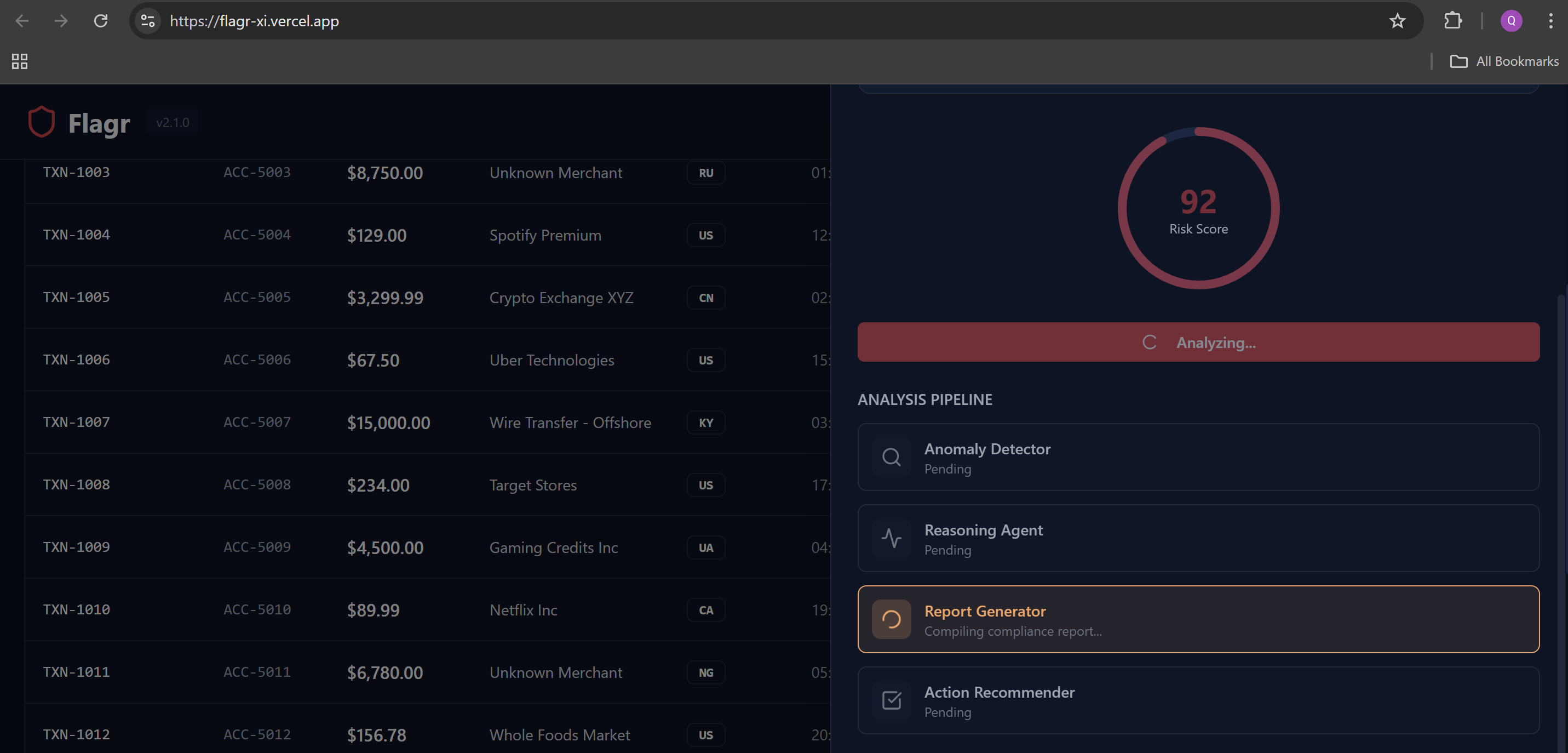The height and width of the screenshot is (753, 1568).
Task: Click the 92 Risk Score gauge
Action: [1198, 209]
